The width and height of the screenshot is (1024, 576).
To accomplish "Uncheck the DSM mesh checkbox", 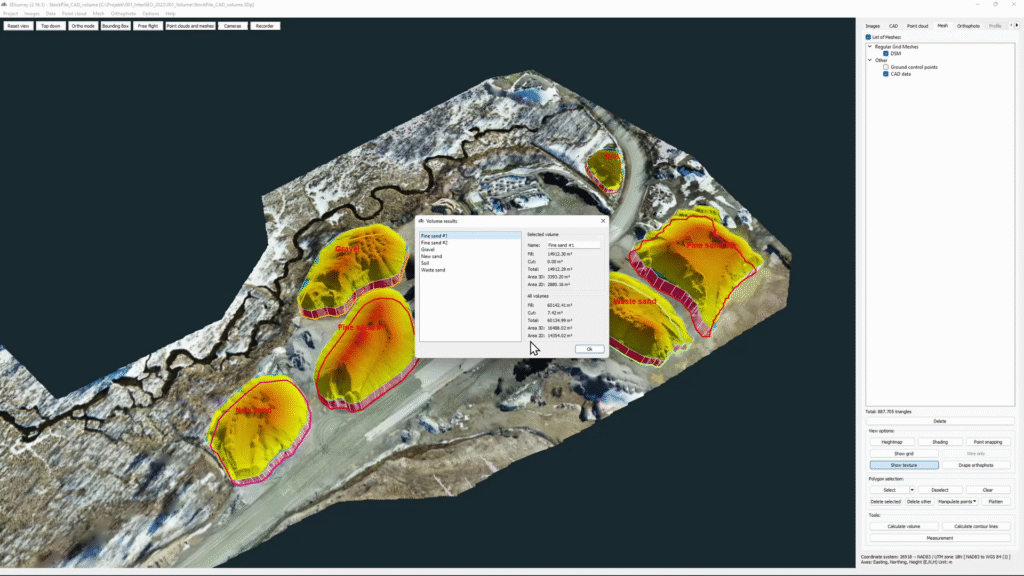I will (x=886, y=54).
